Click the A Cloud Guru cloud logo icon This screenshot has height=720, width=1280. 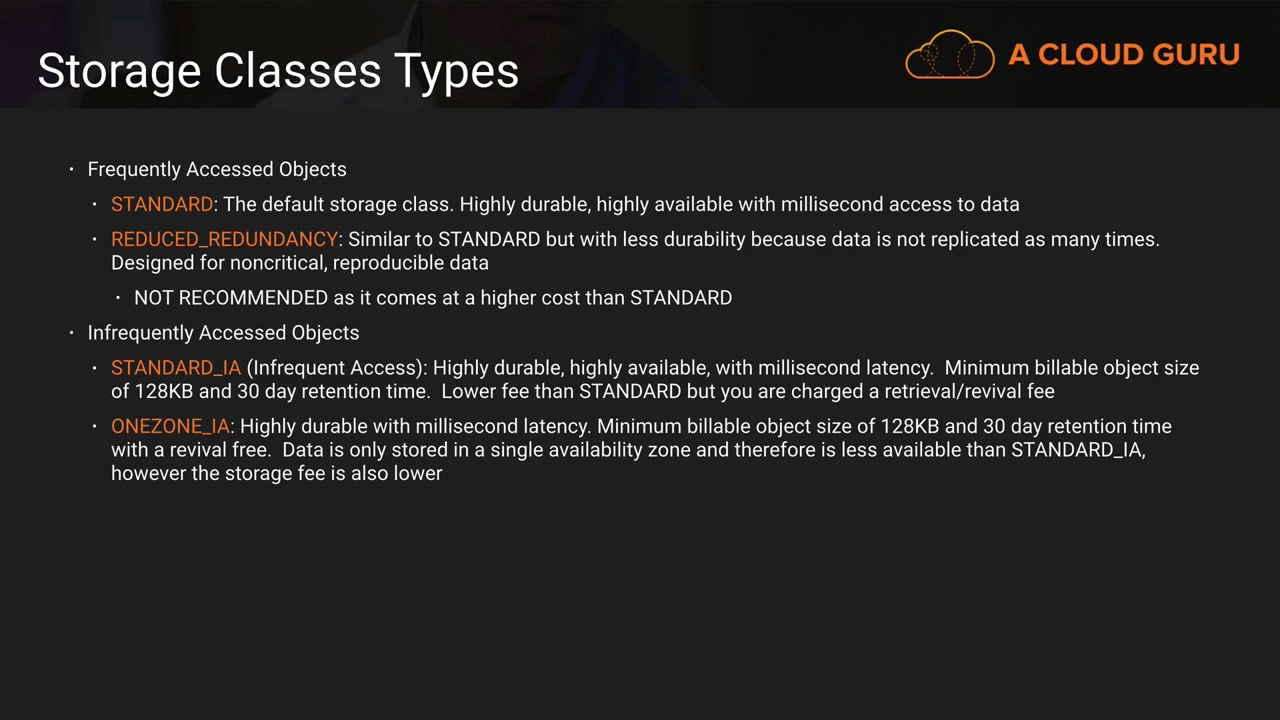(949, 54)
